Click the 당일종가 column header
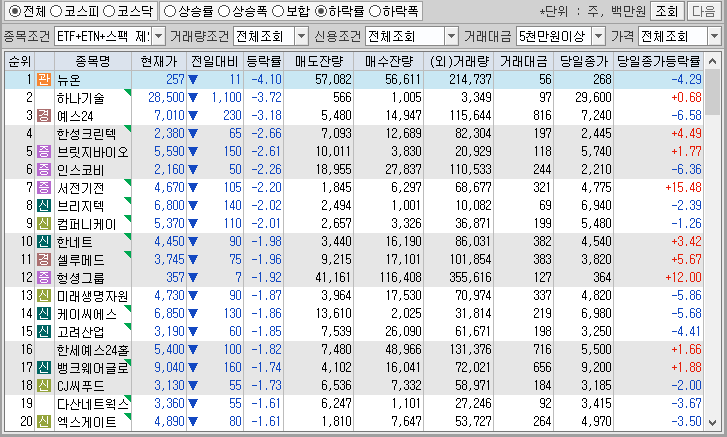 pyautogui.click(x=583, y=61)
